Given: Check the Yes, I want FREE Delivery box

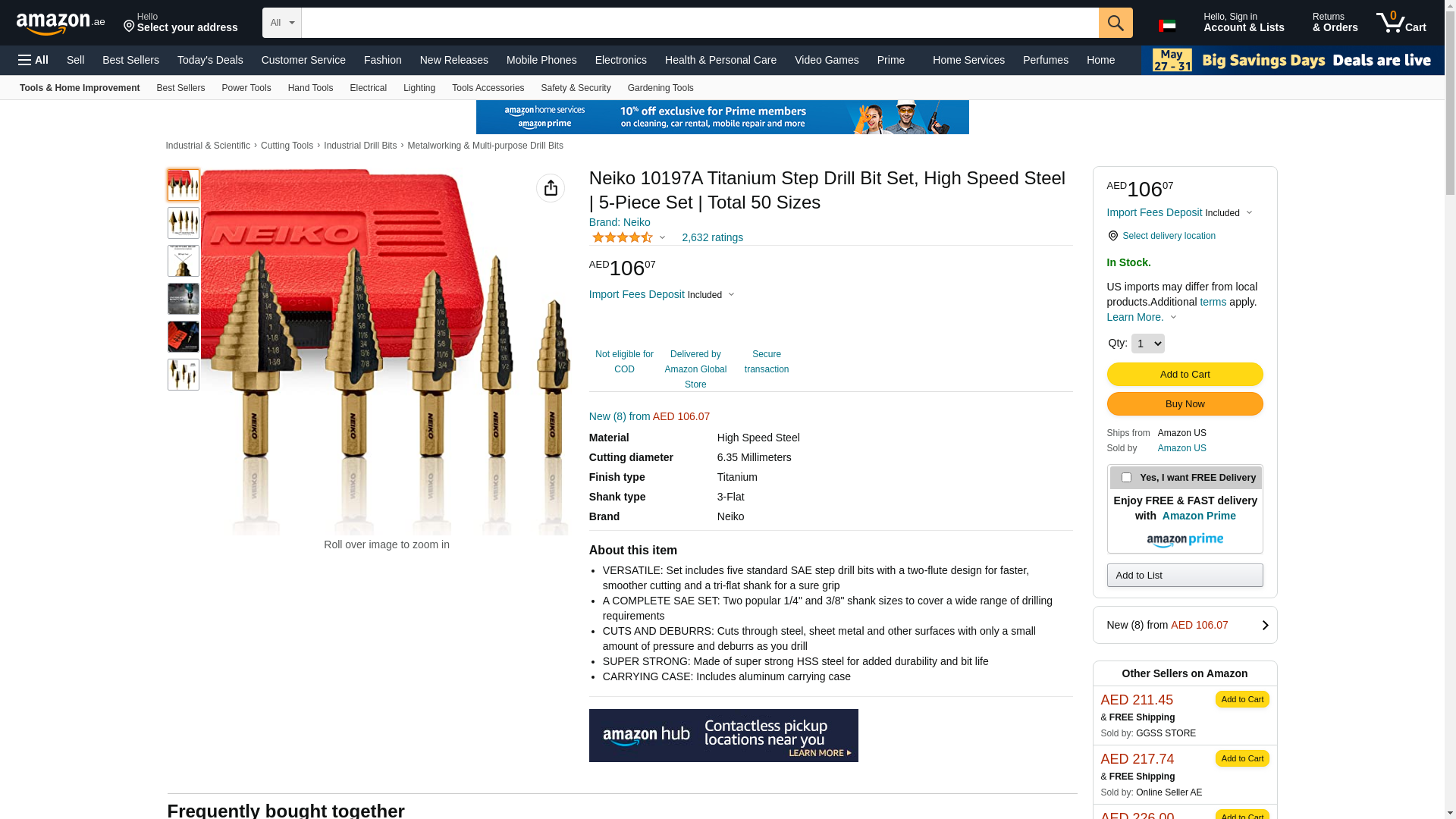Looking at the screenshot, I should [x=1126, y=478].
